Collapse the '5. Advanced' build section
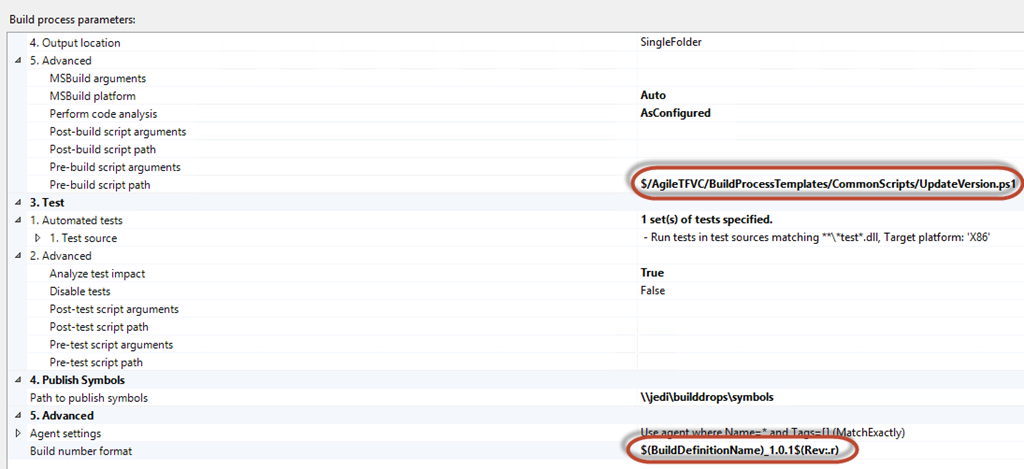This screenshot has width=1024, height=469. (x=20, y=60)
